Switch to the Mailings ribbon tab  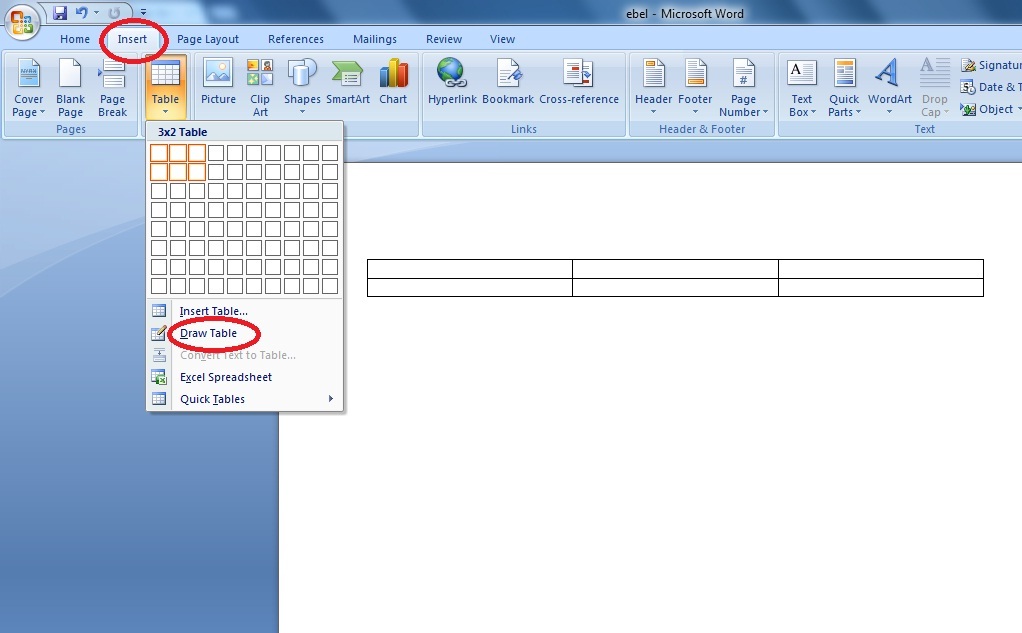click(374, 39)
